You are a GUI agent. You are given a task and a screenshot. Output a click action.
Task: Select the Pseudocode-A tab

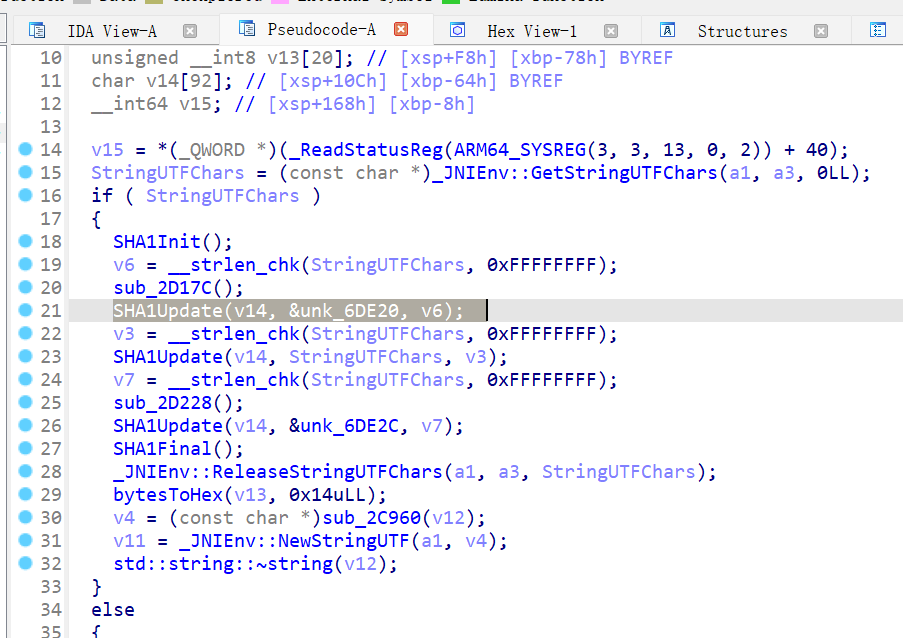point(321,29)
